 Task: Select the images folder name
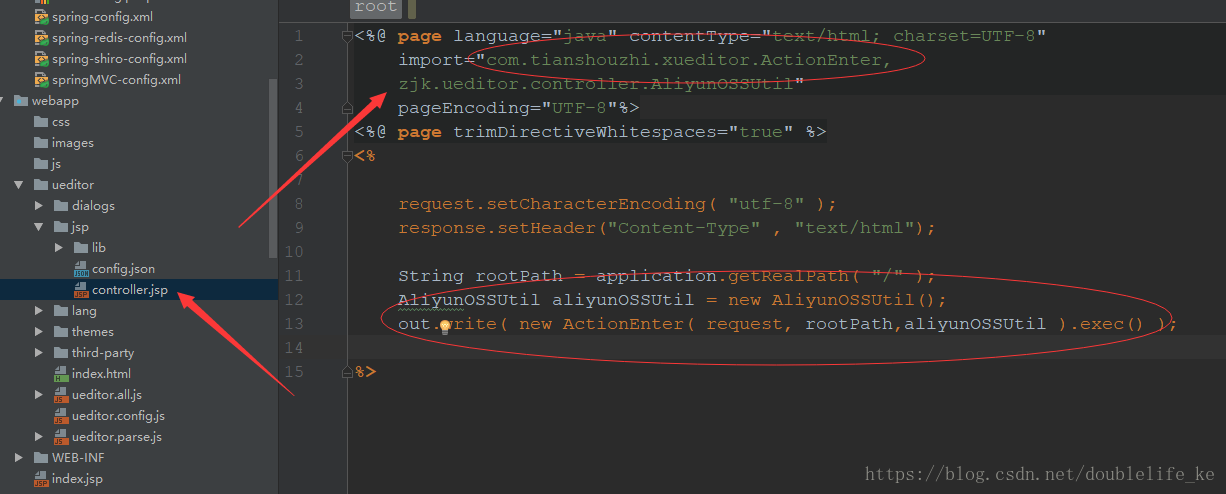click(x=73, y=143)
